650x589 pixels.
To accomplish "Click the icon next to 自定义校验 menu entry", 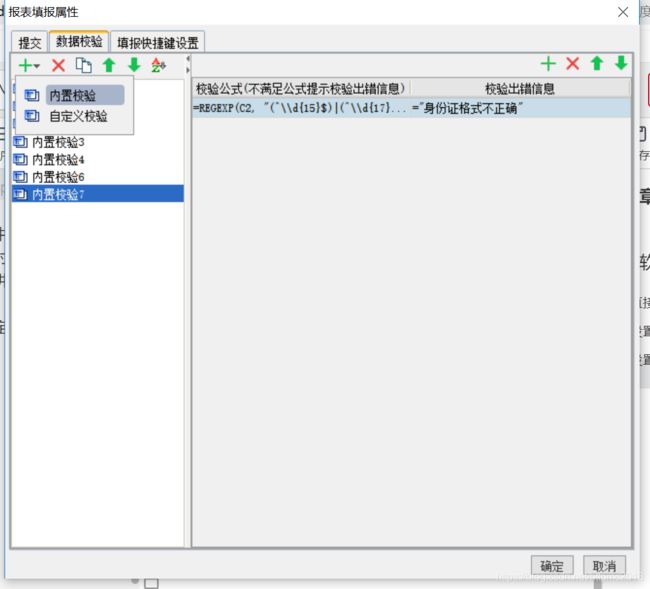I will click(32, 116).
